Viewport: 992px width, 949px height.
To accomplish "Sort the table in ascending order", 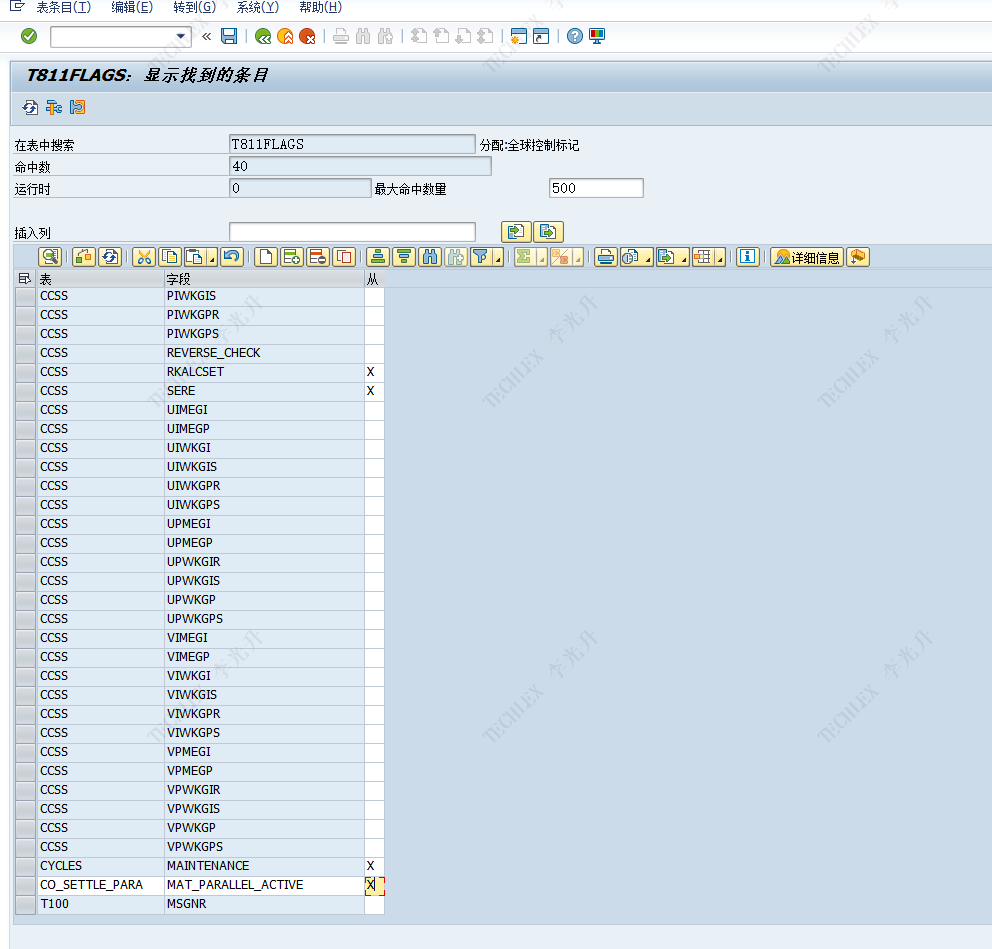I will pos(378,257).
